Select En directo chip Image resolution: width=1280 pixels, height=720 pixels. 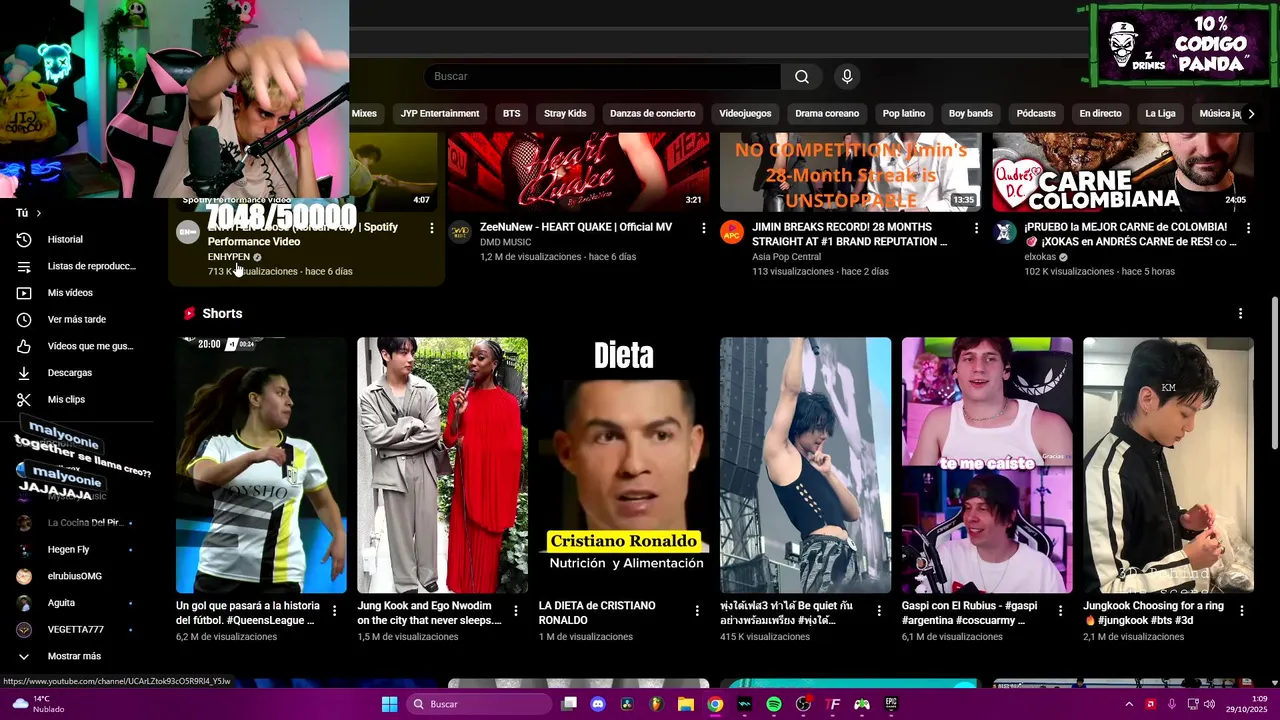click(1100, 114)
